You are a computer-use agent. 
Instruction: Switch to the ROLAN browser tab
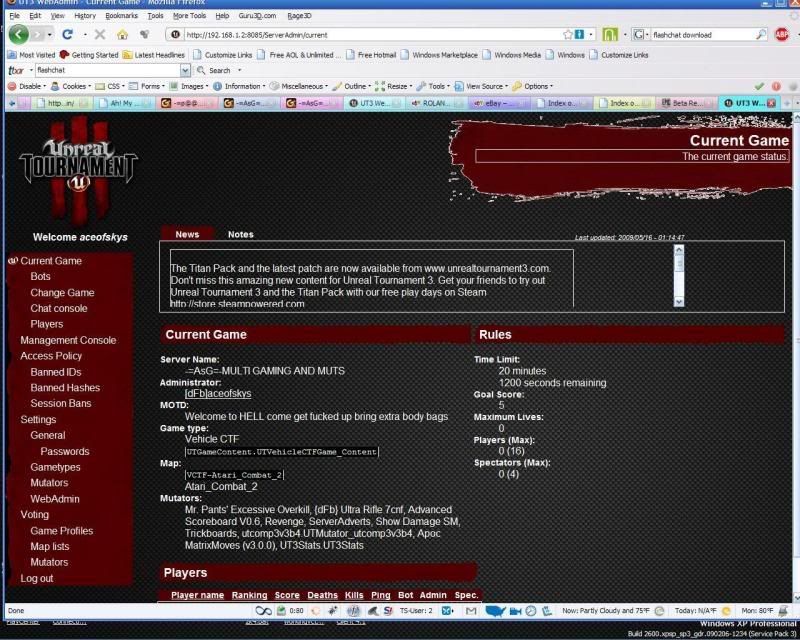click(x=434, y=103)
